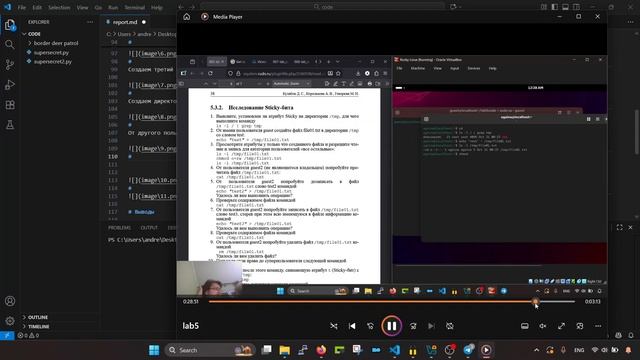Image resolution: width=640 pixels, height=360 pixels.
Task: Open the Telegram taskbar icon
Action: (468, 350)
